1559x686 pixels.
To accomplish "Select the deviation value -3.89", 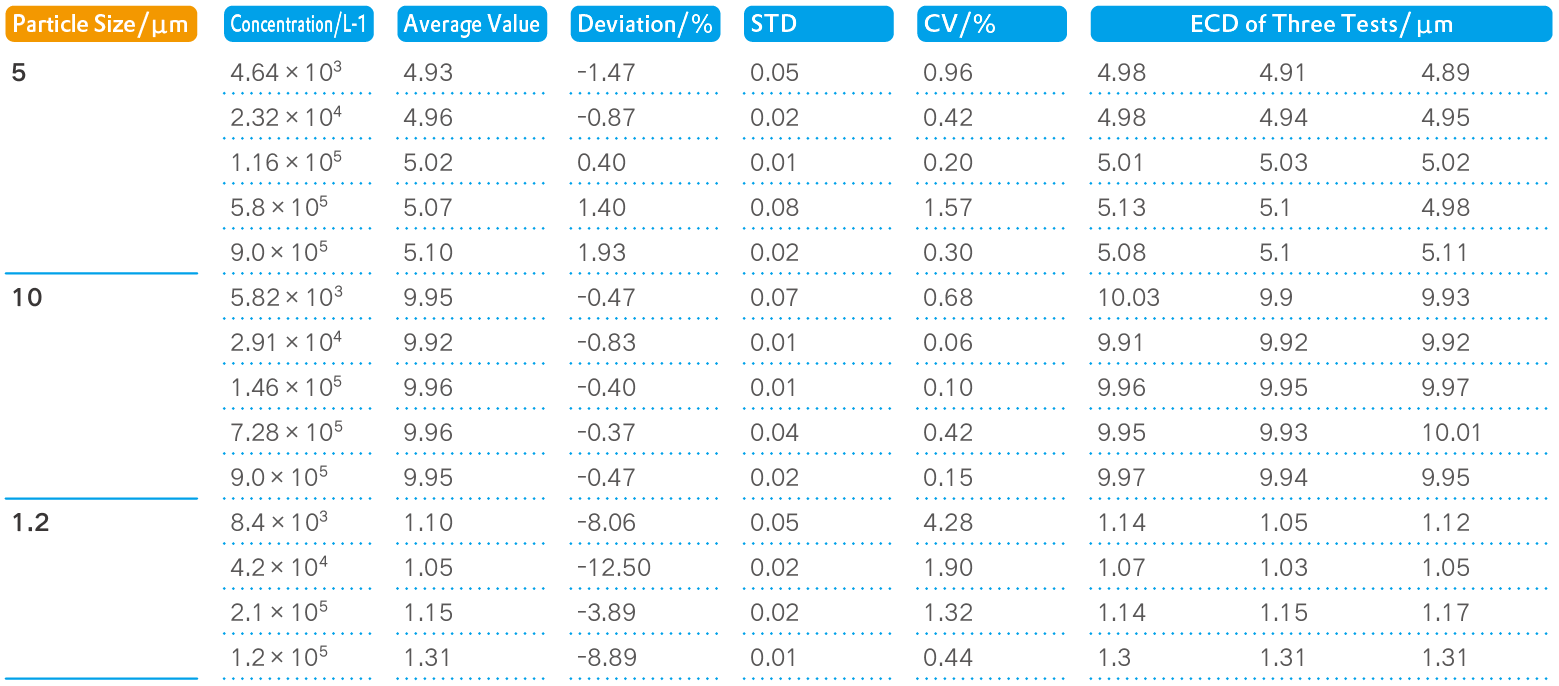I will (x=607, y=613).
